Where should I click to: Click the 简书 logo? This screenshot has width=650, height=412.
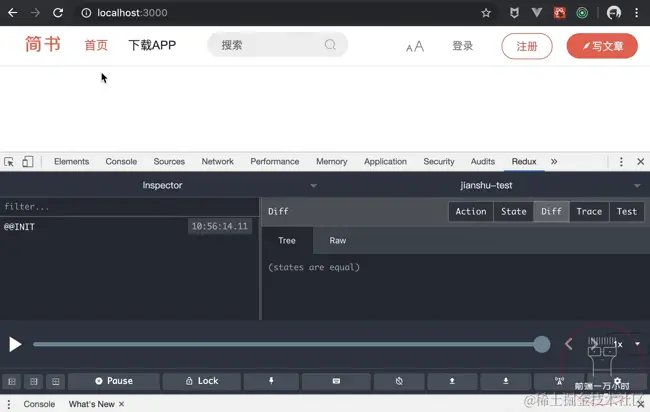43,44
